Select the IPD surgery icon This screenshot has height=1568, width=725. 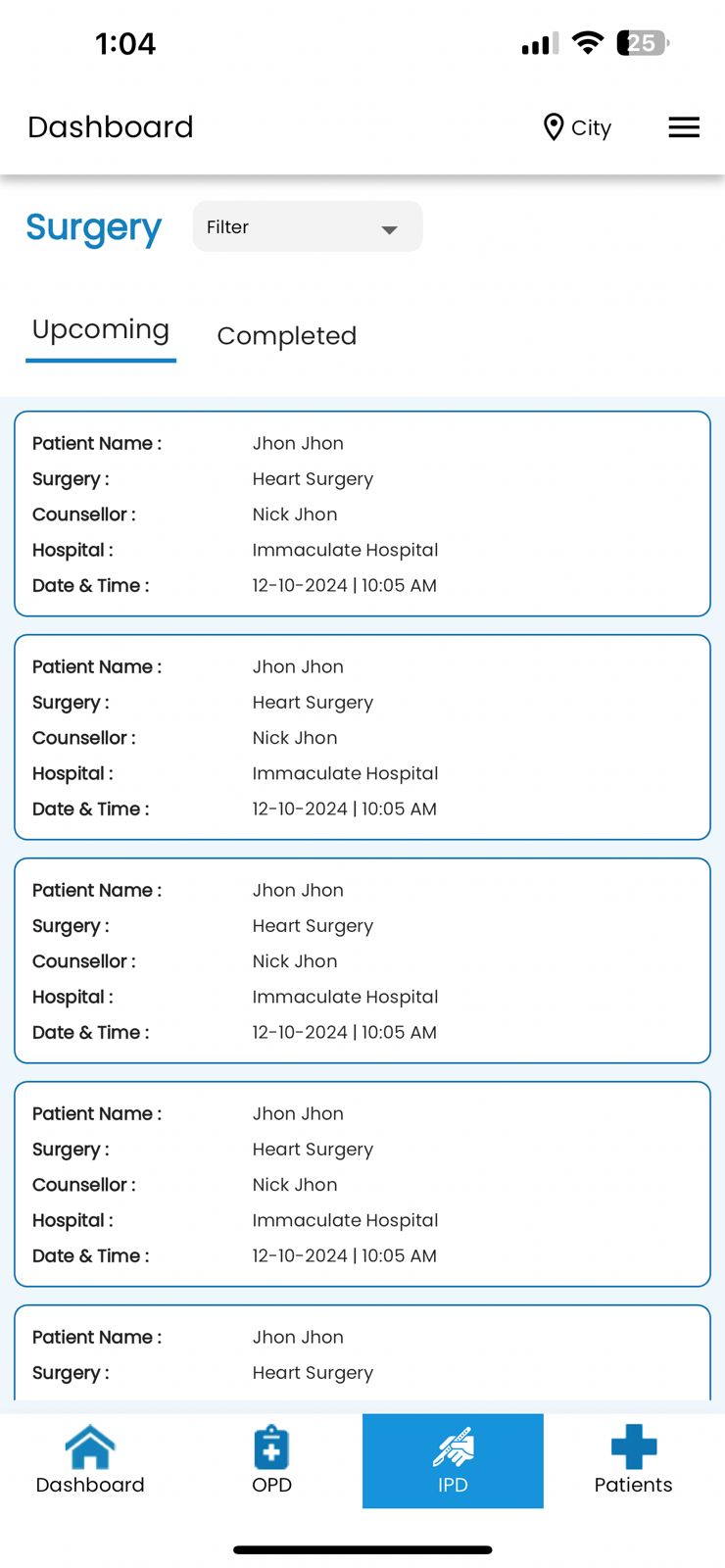pyautogui.click(x=453, y=1447)
